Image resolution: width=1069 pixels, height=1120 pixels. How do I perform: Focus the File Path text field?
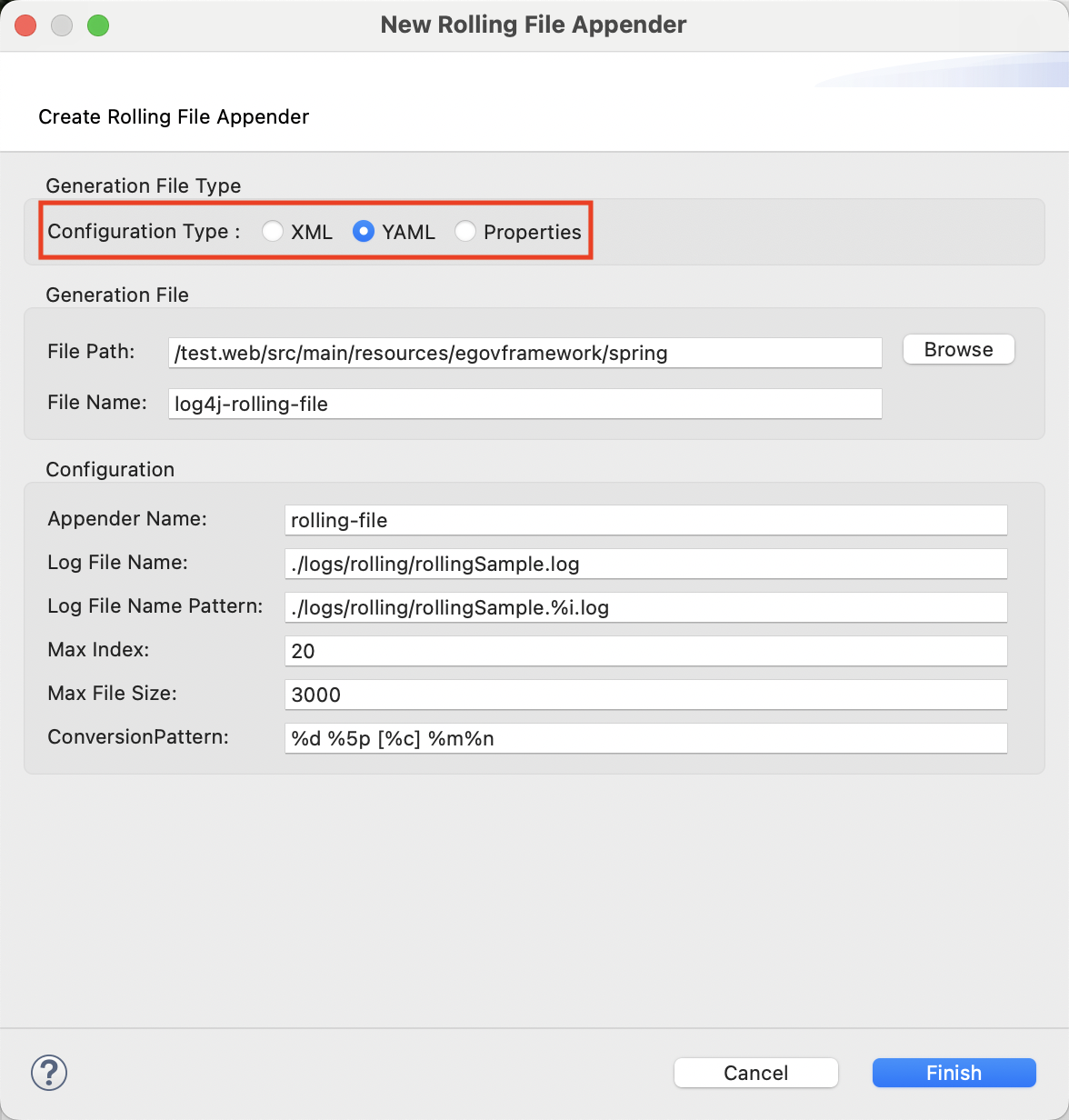525,353
